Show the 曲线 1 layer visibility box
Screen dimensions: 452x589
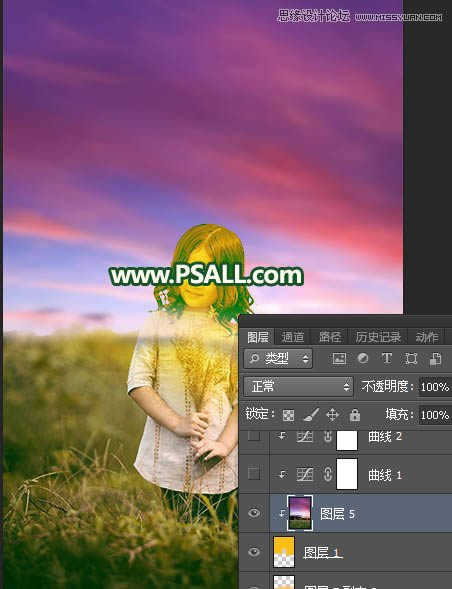[254, 474]
